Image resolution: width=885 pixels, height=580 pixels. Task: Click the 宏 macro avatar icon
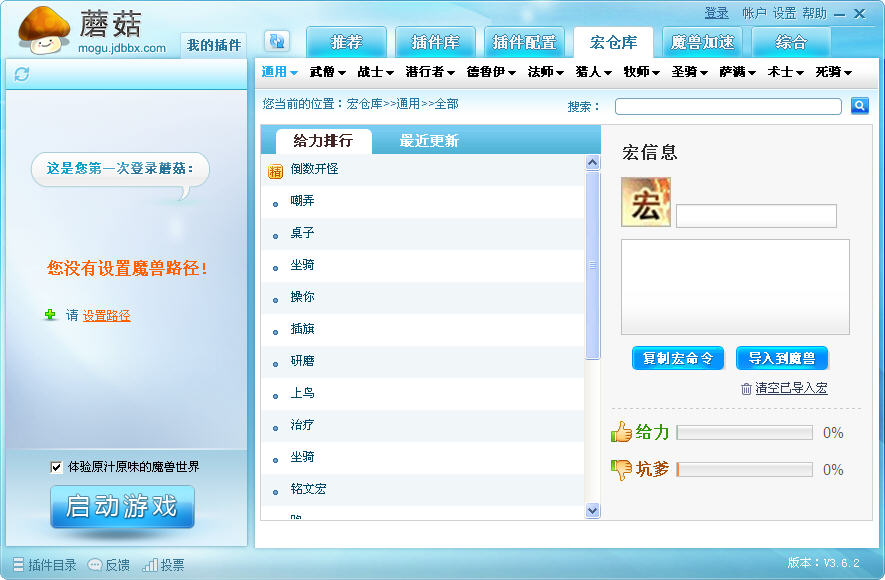click(x=646, y=203)
